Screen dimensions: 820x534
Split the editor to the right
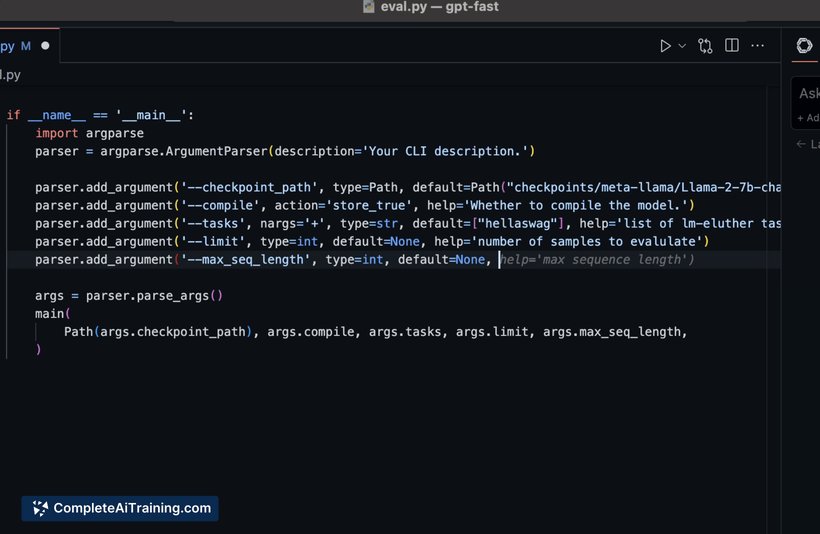pyautogui.click(x=732, y=46)
